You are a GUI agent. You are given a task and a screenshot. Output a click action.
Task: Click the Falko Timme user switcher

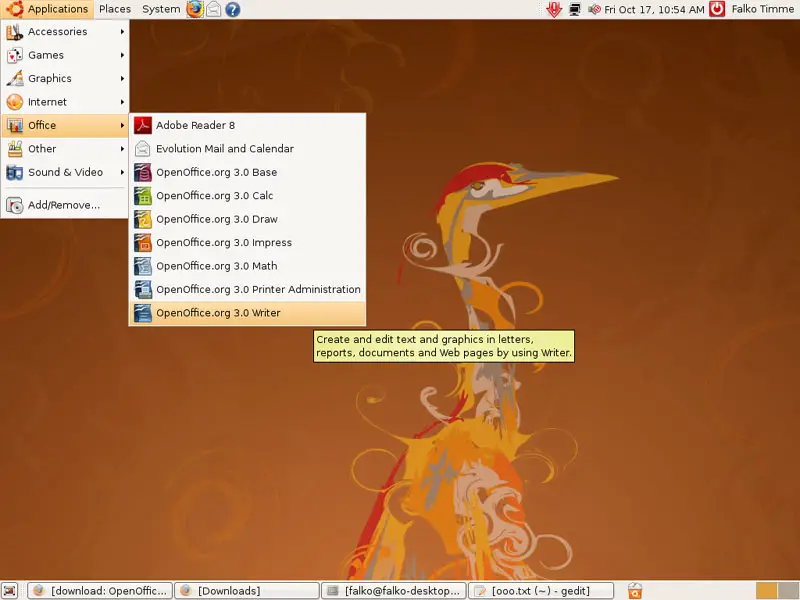pyautogui.click(x=763, y=9)
